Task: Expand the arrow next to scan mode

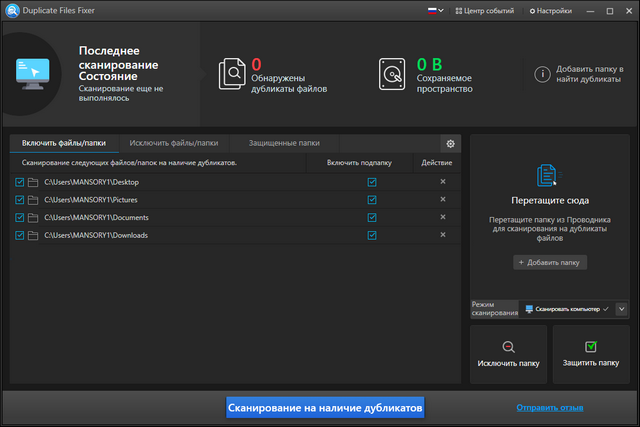Action: tap(621, 310)
